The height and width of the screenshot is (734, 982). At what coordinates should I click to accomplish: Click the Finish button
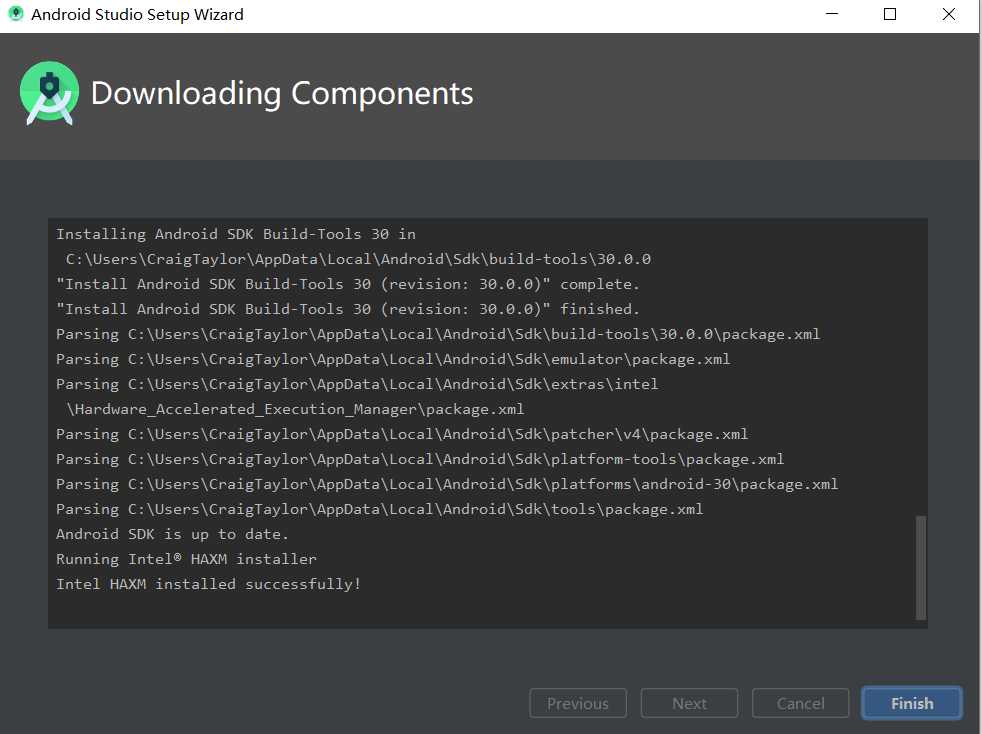(x=911, y=703)
